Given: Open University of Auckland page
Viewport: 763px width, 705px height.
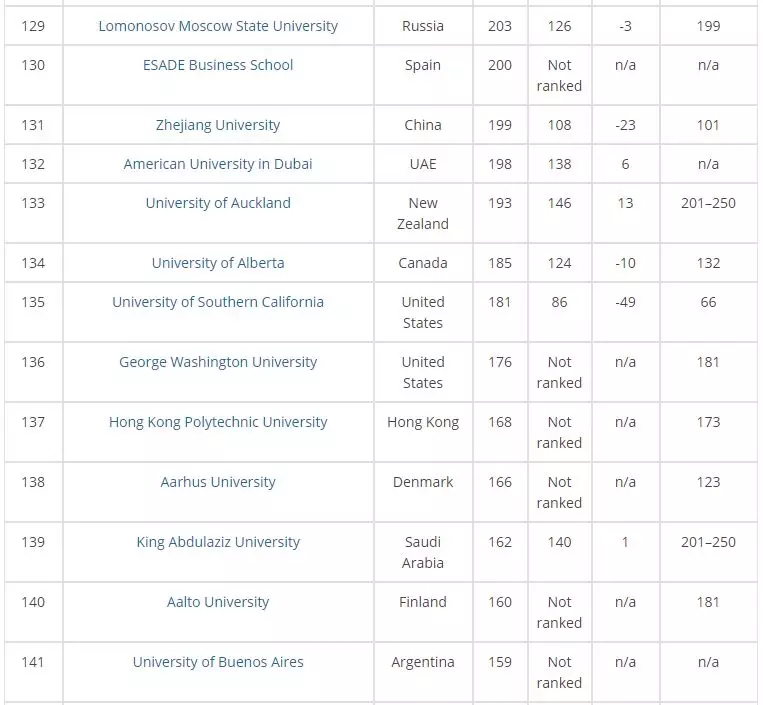Looking at the screenshot, I should 218,203.
